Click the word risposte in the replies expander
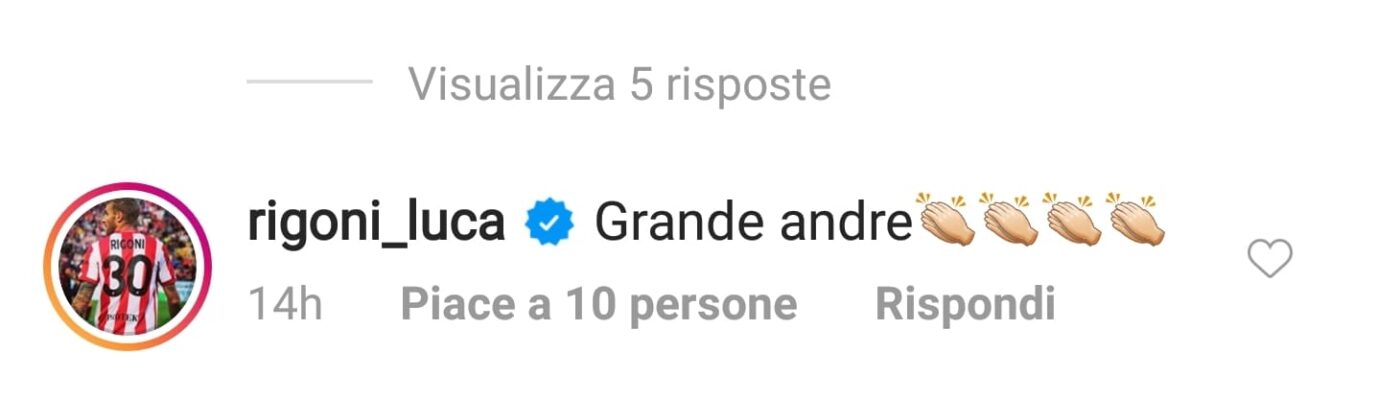Image resolution: width=1378 pixels, height=400 pixels. click(748, 86)
